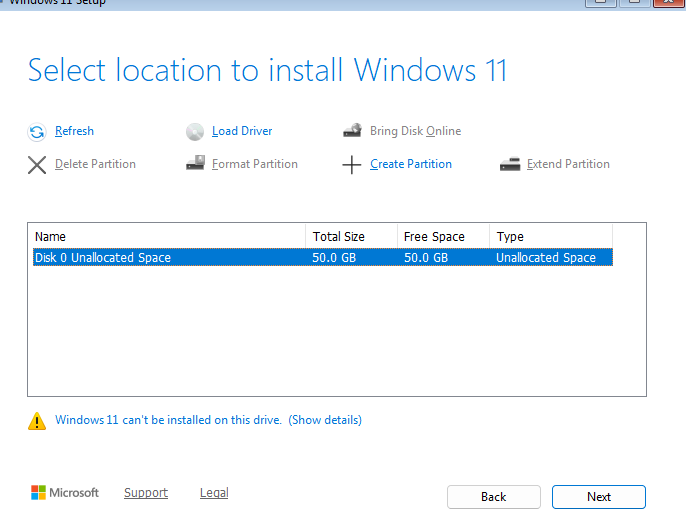This screenshot has width=686, height=532.
Task: Open the Legal link
Action: 214,493
